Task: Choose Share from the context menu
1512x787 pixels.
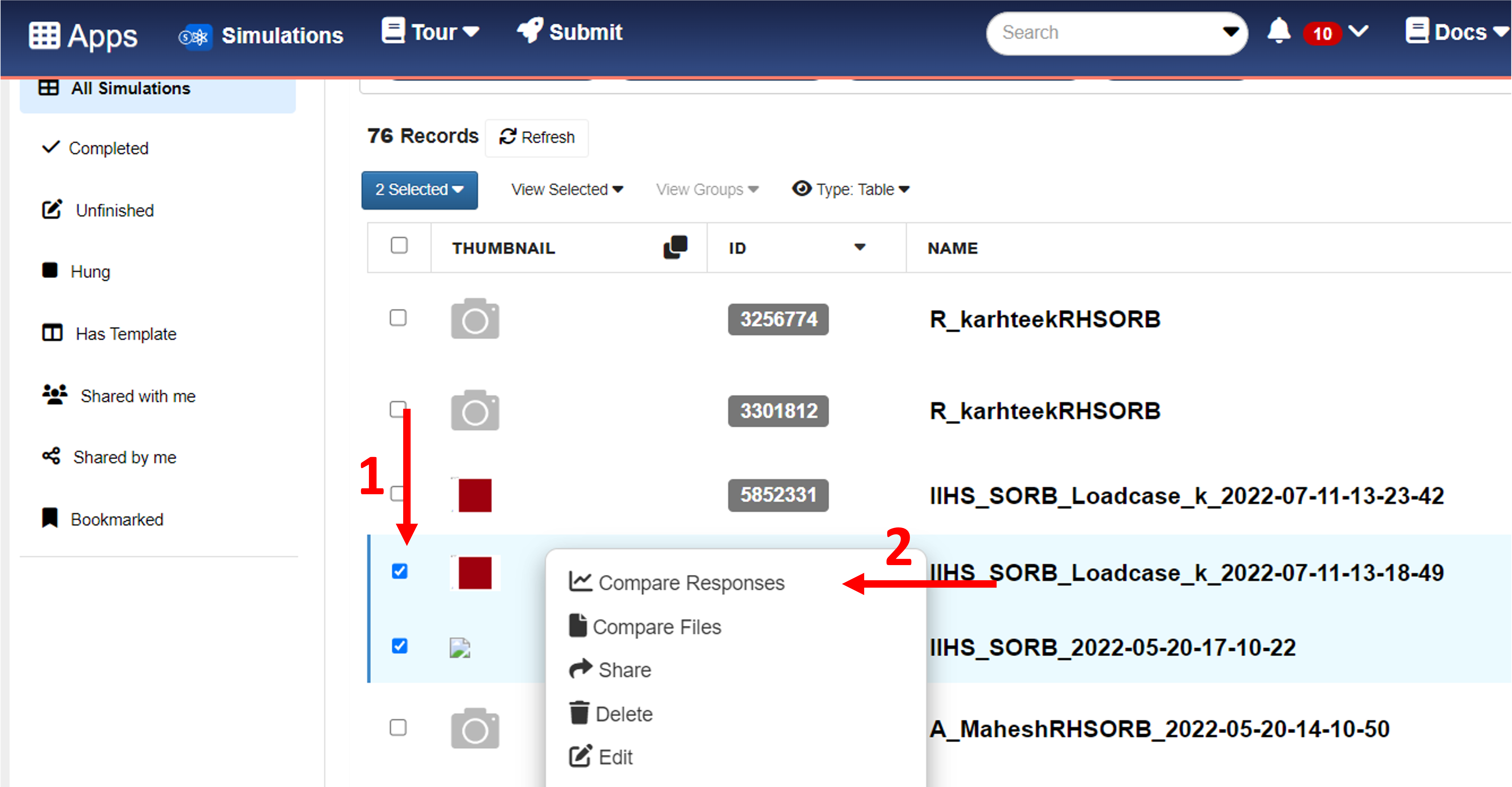Action: click(610, 670)
